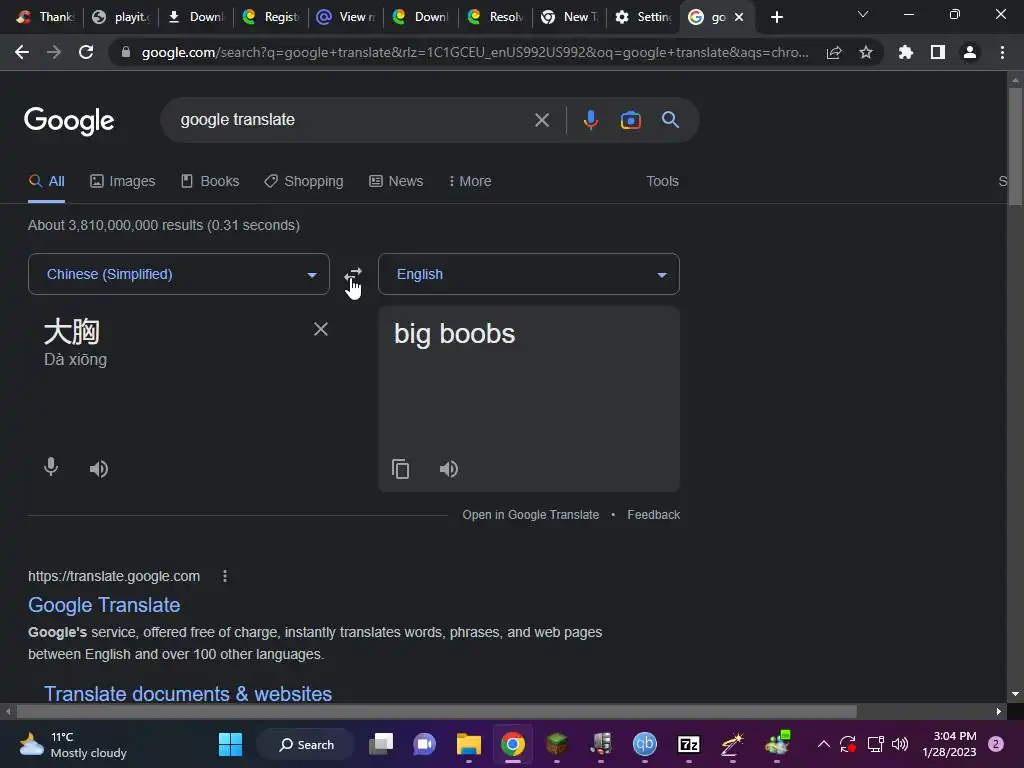Search by voice microphone icon
Screen dimensions: 1024x768
(590, 120)
